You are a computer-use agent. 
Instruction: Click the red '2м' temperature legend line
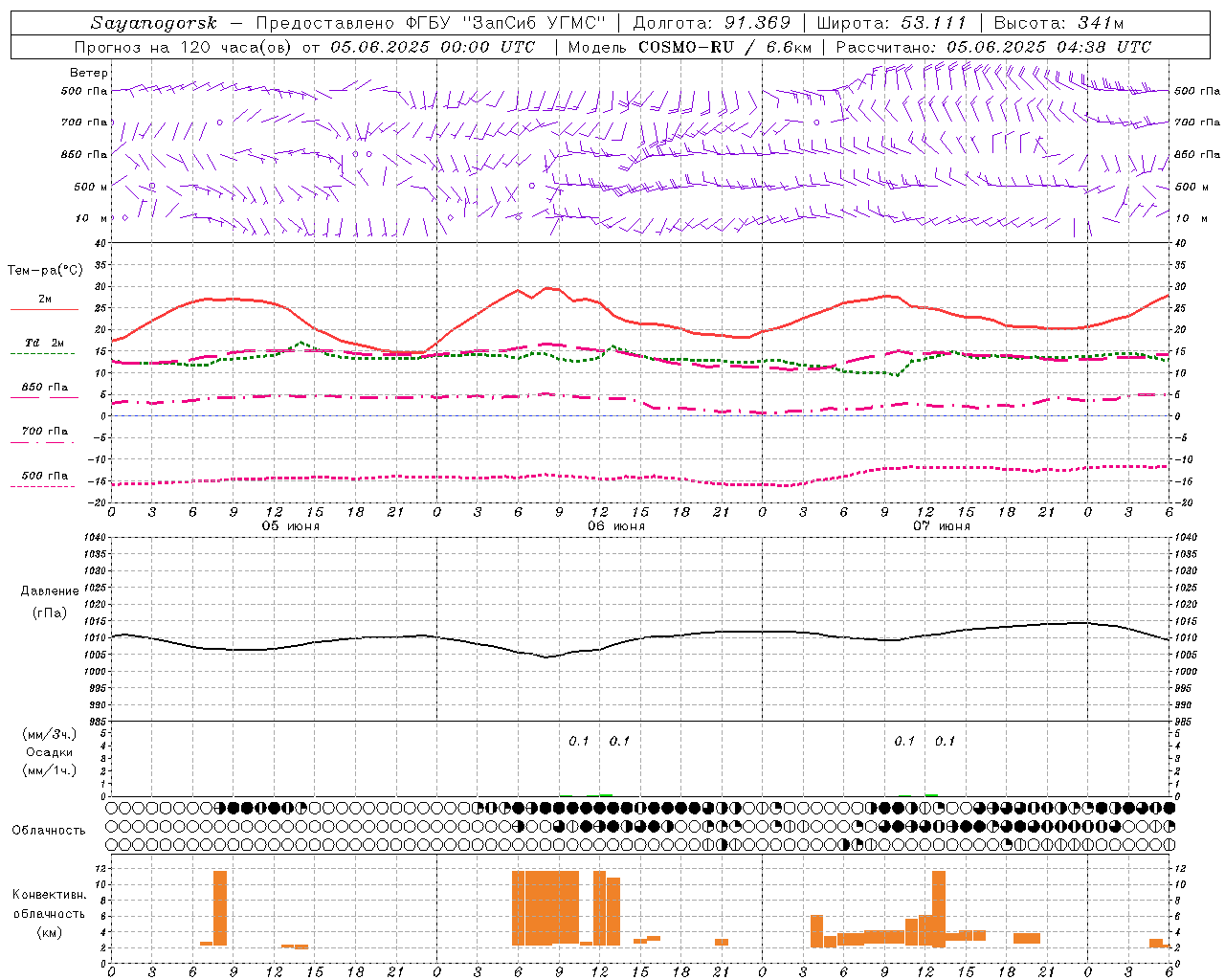tap(44, 309)
